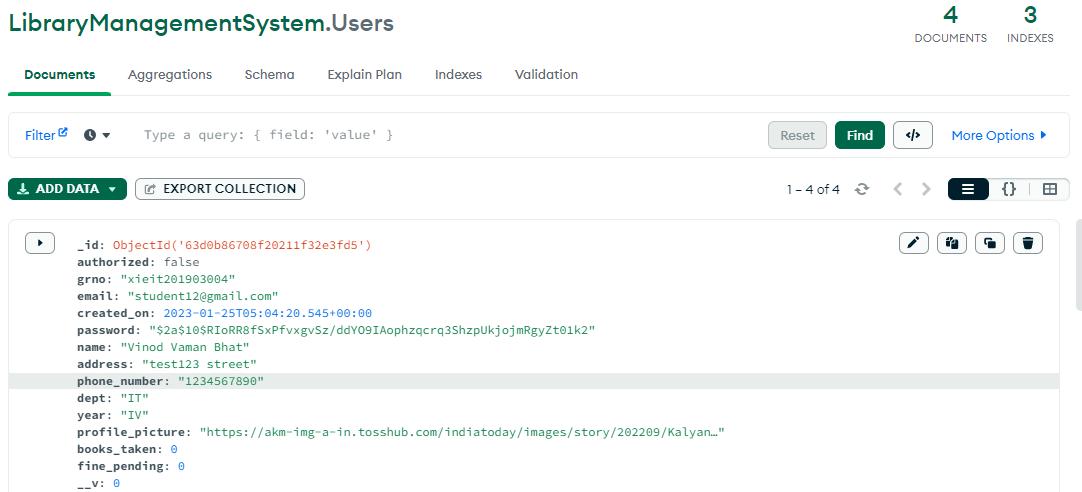Switch to the Aggregations tab

[x=170, y=75]
